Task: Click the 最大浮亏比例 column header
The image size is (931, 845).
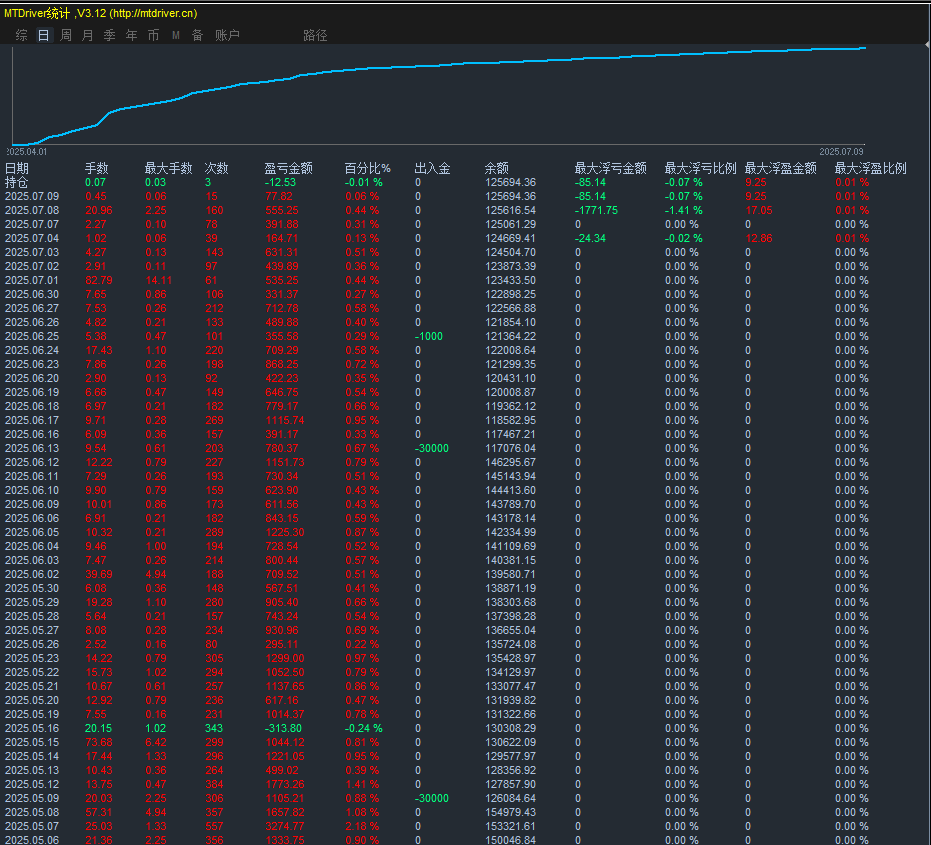Action: pos(701,168)
